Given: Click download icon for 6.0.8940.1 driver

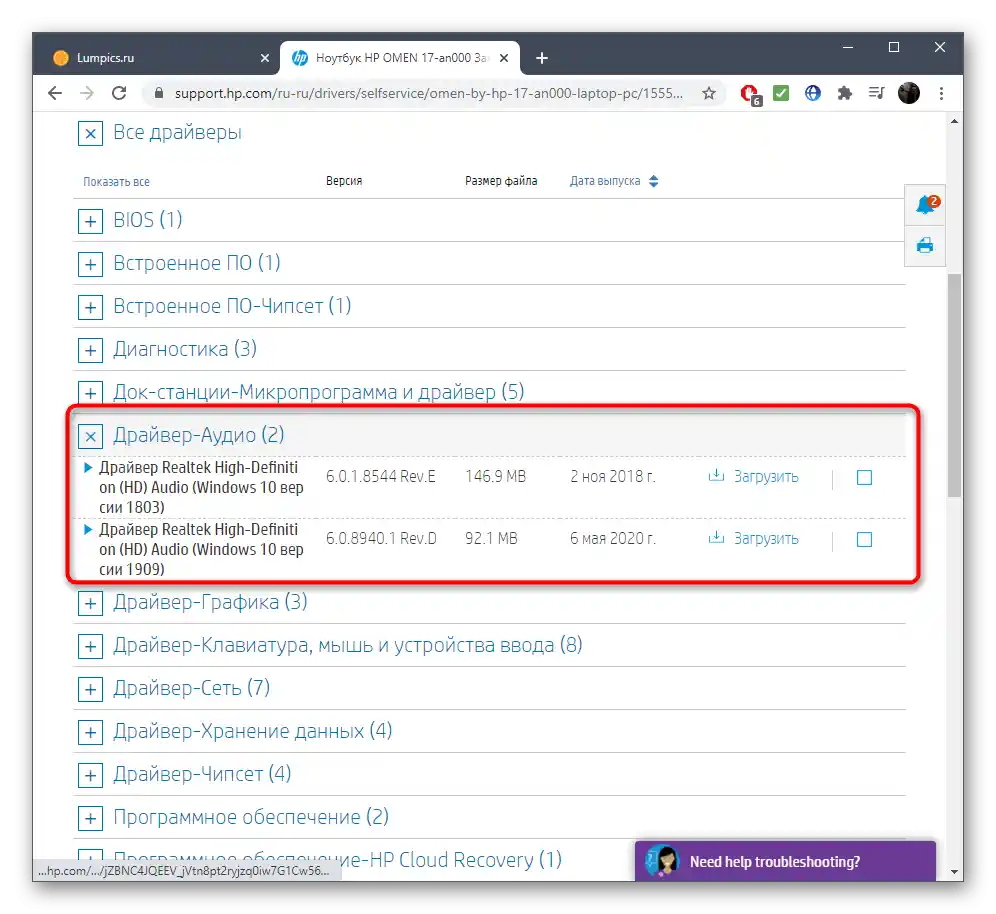Looking at the screenshot, I should click(716, 537).
